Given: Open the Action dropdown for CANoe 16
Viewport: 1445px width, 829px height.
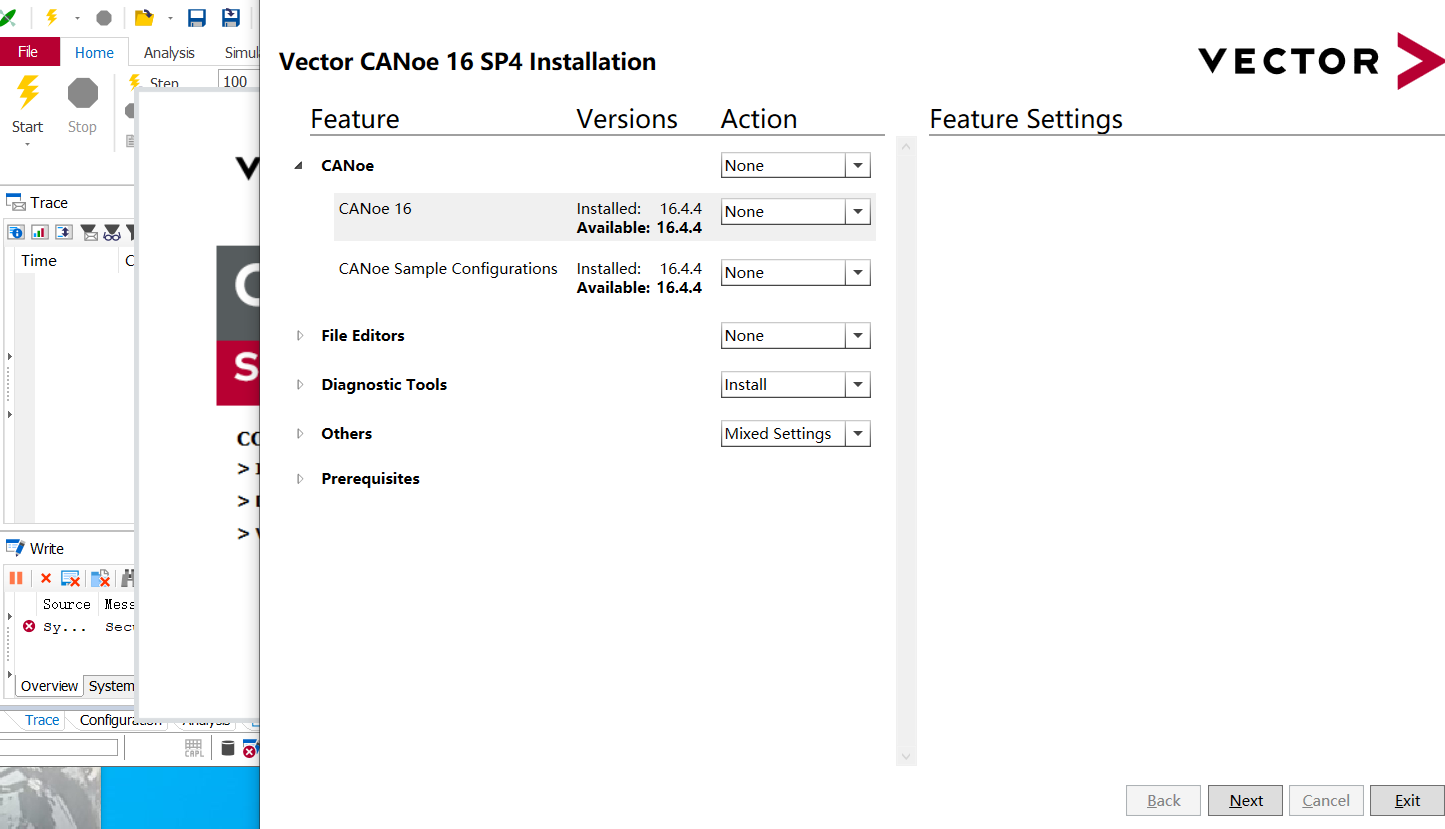Looking at the screenshot, I should 857,212.
